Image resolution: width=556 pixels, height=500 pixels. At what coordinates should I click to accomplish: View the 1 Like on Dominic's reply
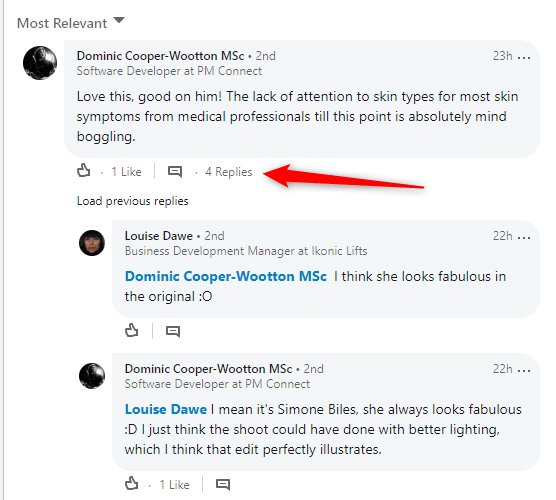pos(174,485)
